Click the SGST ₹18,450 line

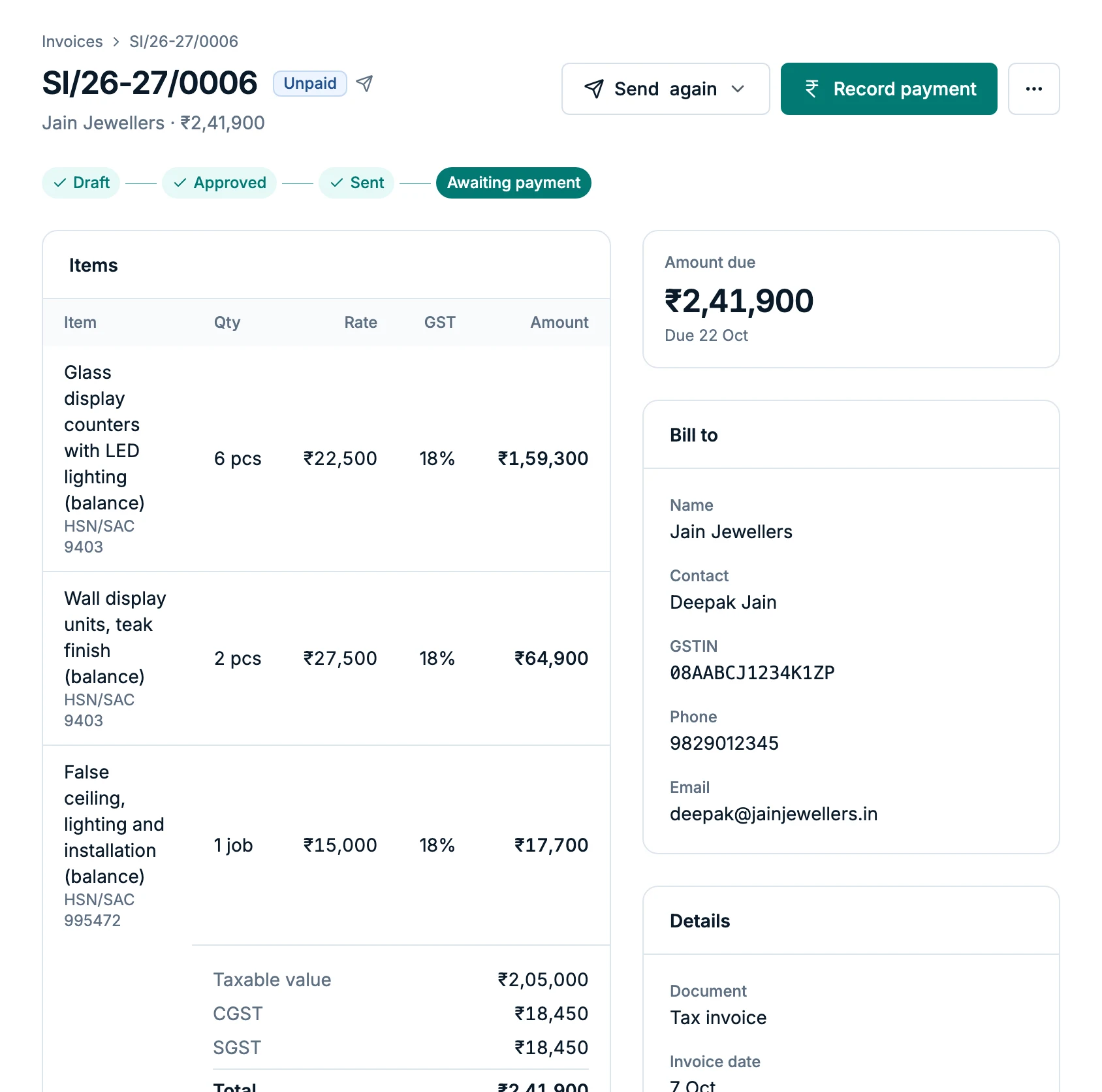click(x=400, y=1048)
